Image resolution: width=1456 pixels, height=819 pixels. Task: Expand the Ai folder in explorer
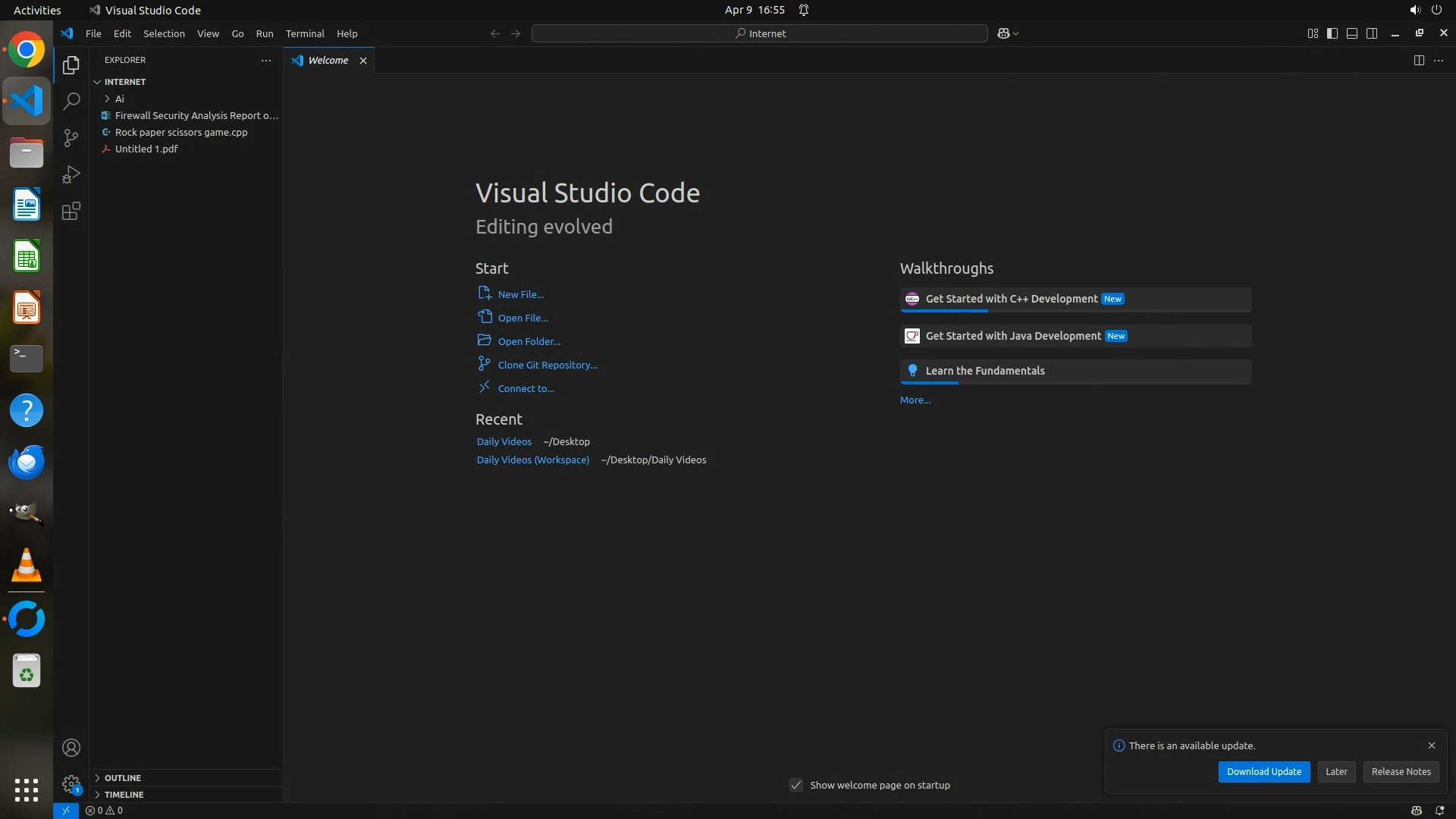[119, 99]
